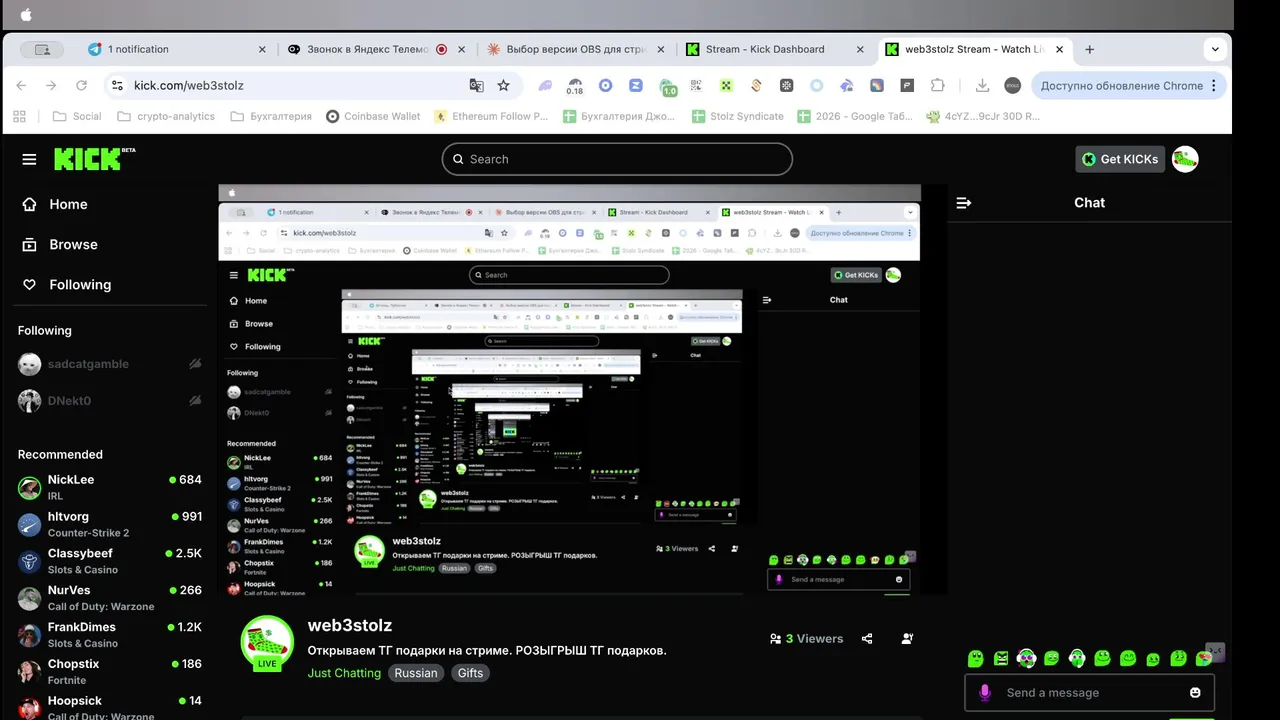Pick the emote holding a red heart
Viewport: 1280px width, 720px height.
(1204, 658)
